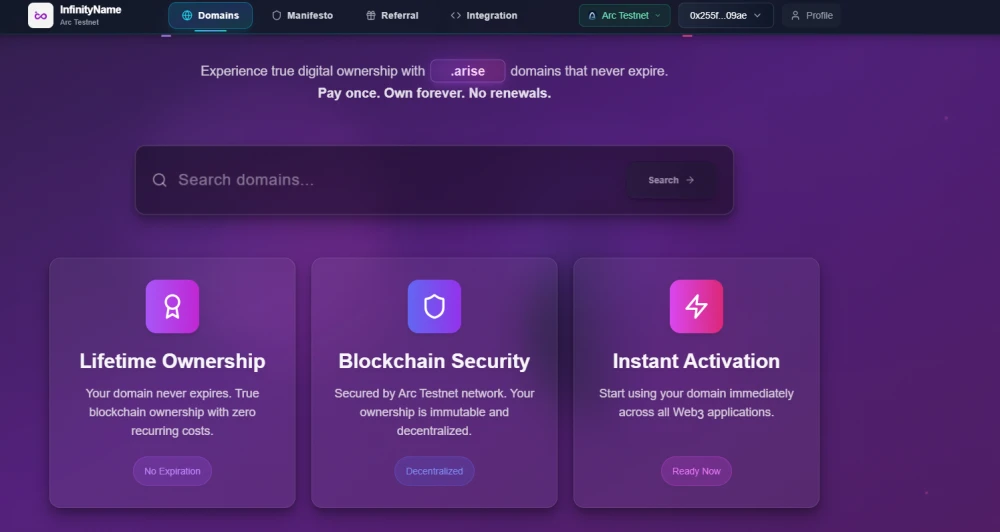Click the code brackets icon beside Integration
The height and width of the screenshot is (532, 1000).
(456, 16)
